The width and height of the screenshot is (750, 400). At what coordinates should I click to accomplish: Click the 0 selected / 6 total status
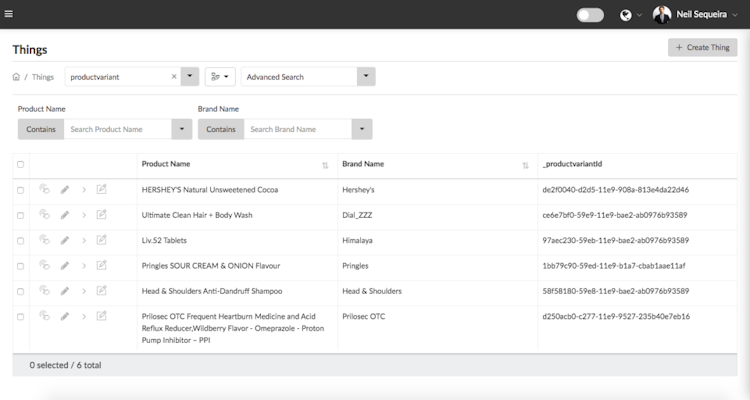pyautogui.click(x=66, y=365)
